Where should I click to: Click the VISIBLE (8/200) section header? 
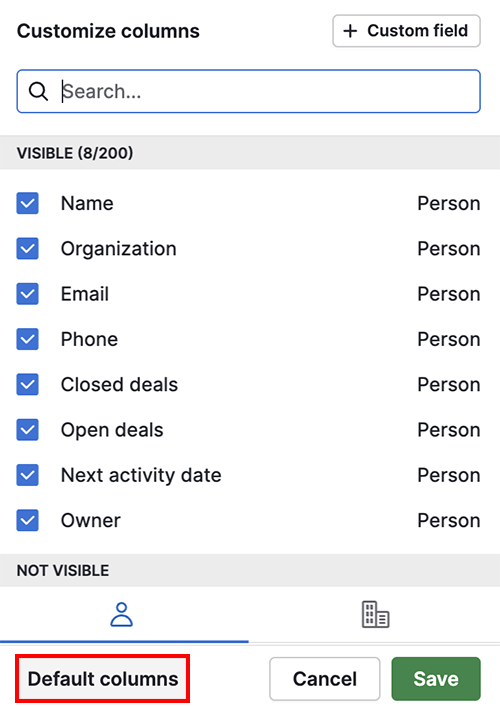coord(250,153)
